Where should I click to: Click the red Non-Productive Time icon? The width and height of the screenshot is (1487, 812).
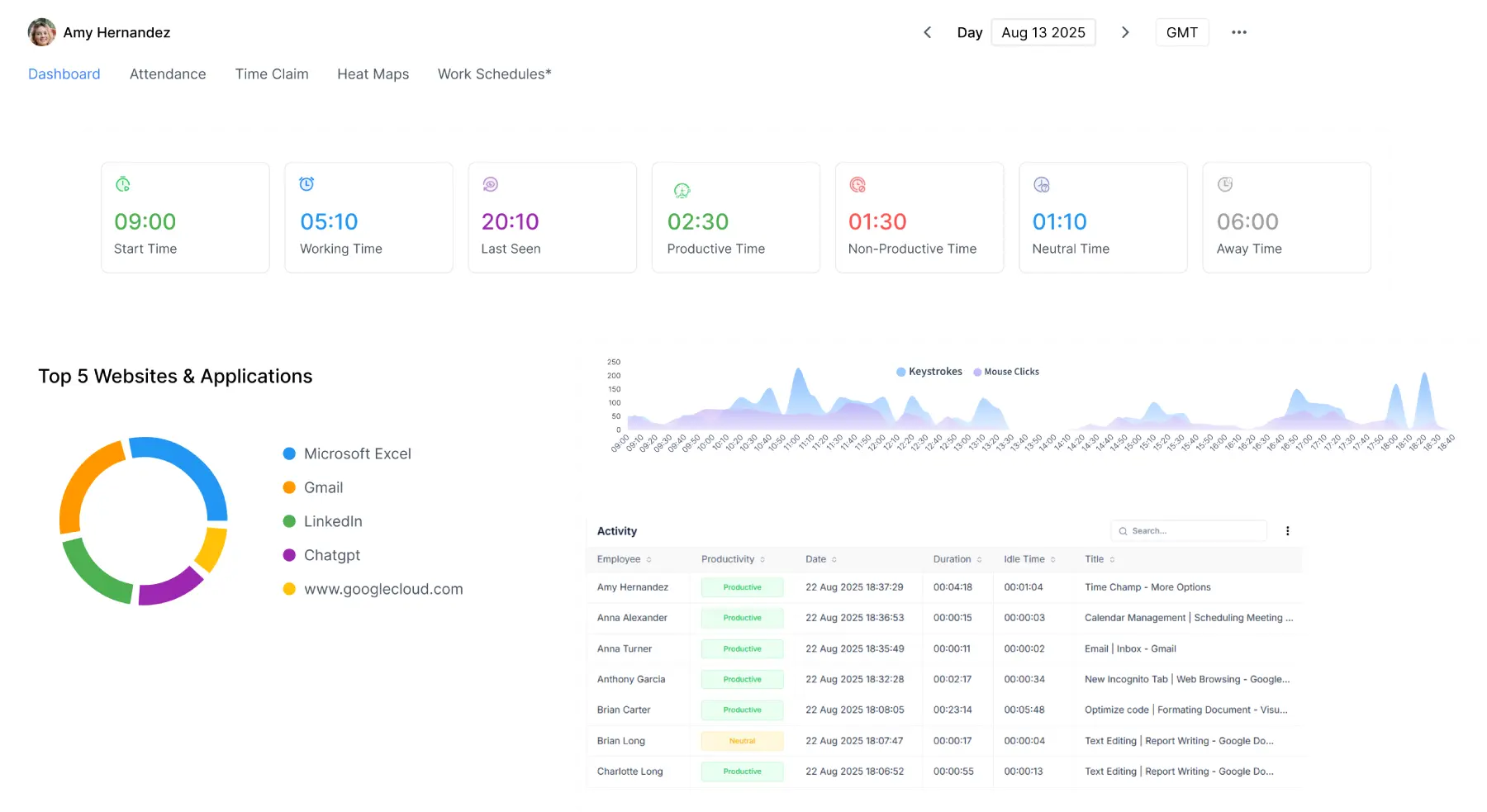pos(858,185)
